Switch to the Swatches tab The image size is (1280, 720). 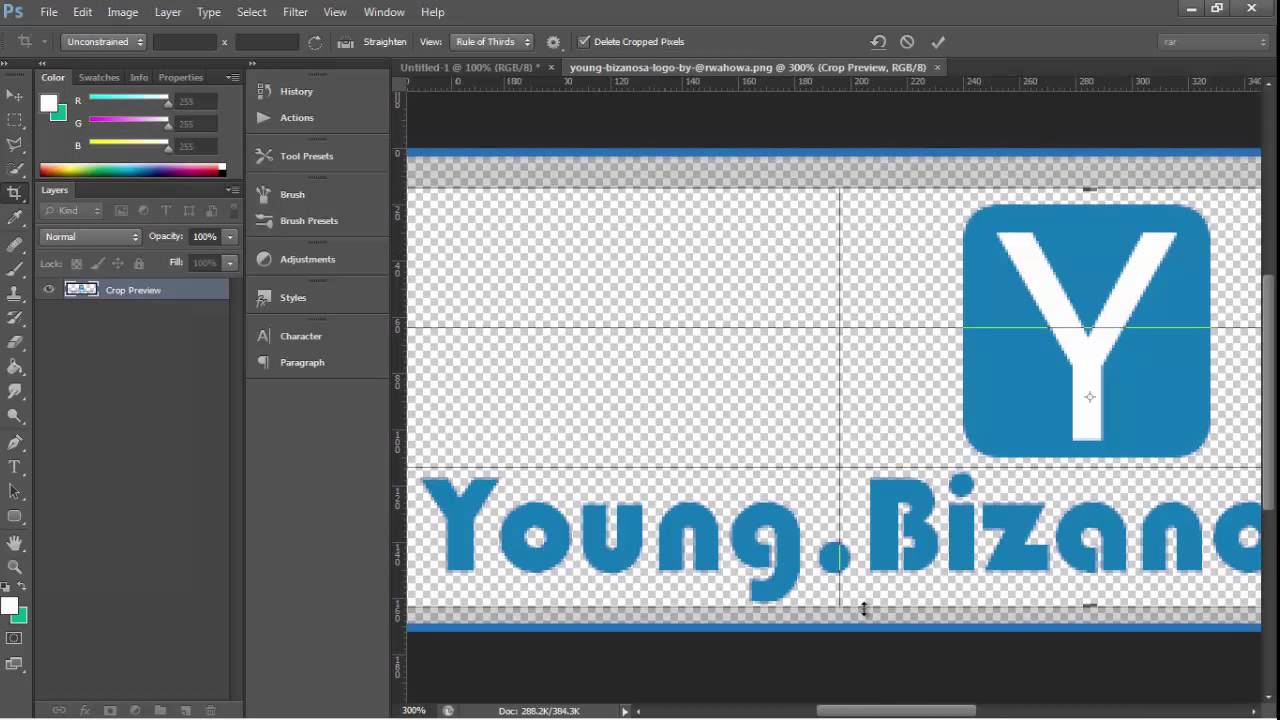[99, 77]
